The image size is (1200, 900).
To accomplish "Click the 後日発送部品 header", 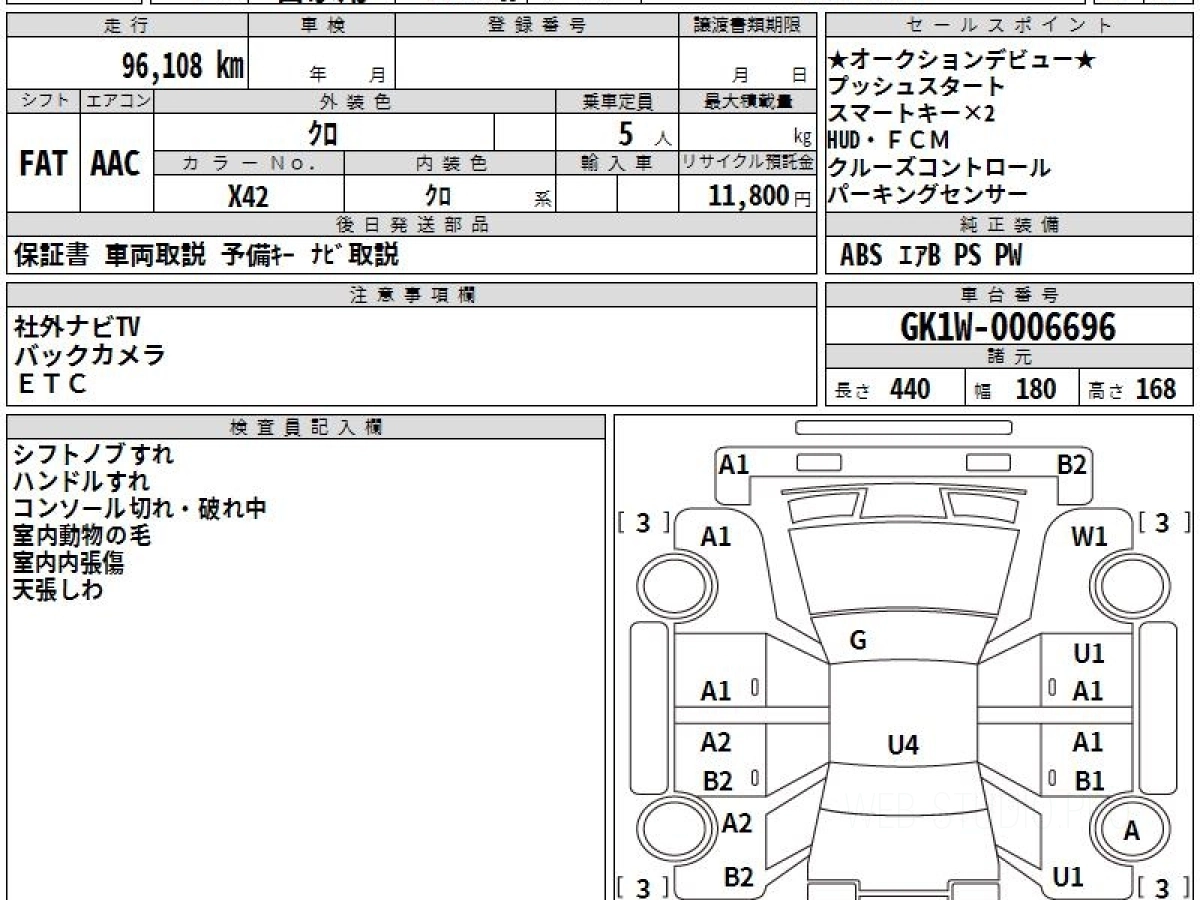I will tap(411, 225).
